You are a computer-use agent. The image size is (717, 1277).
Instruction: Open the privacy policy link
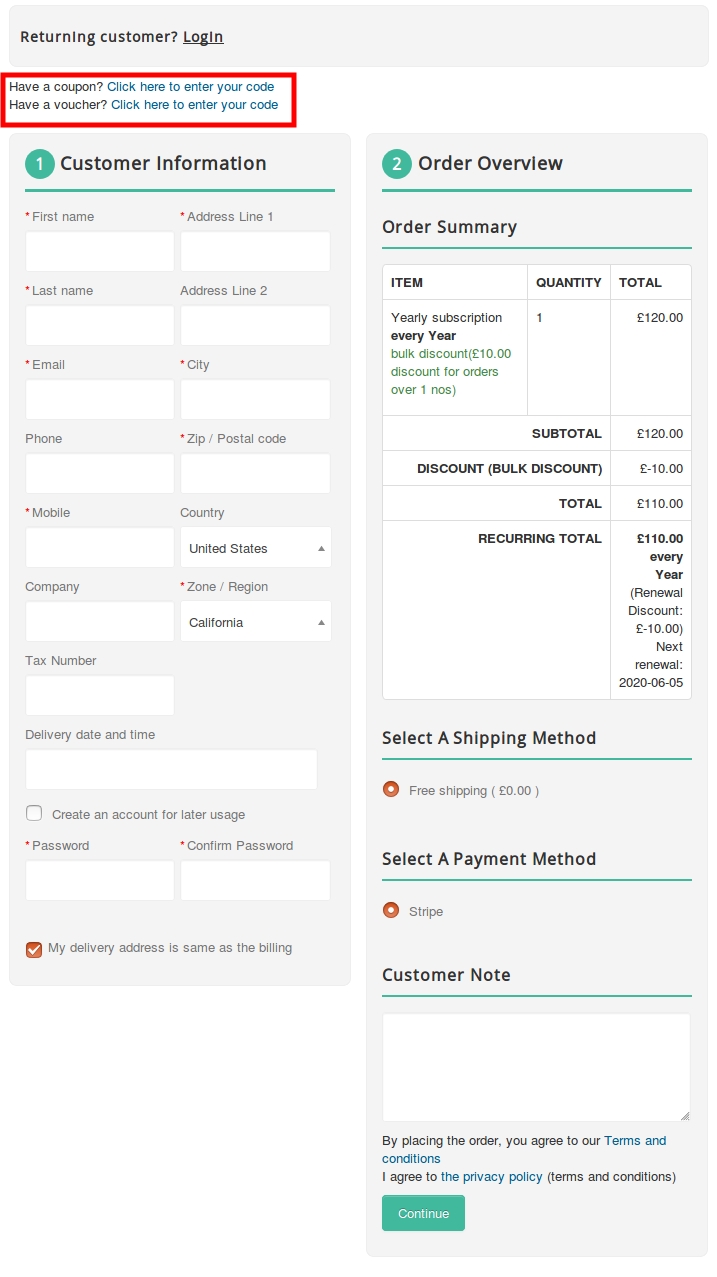pos(492,1177)
